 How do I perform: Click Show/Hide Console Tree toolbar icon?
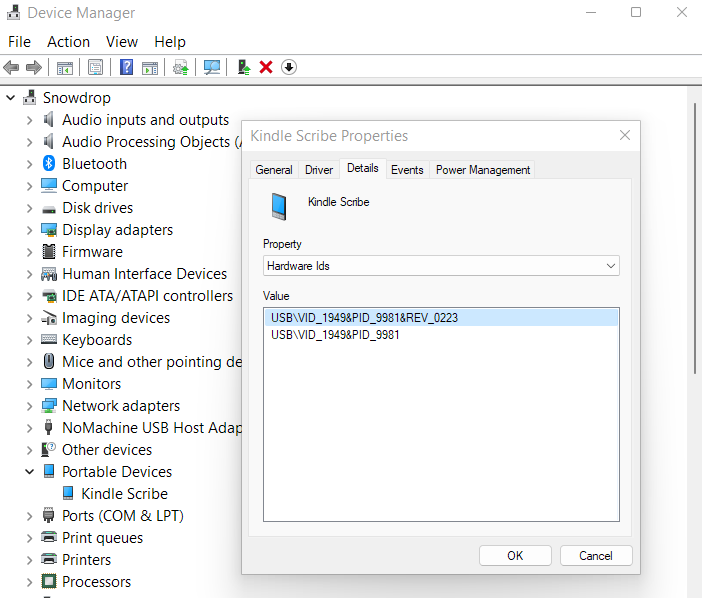coord(64,67)
